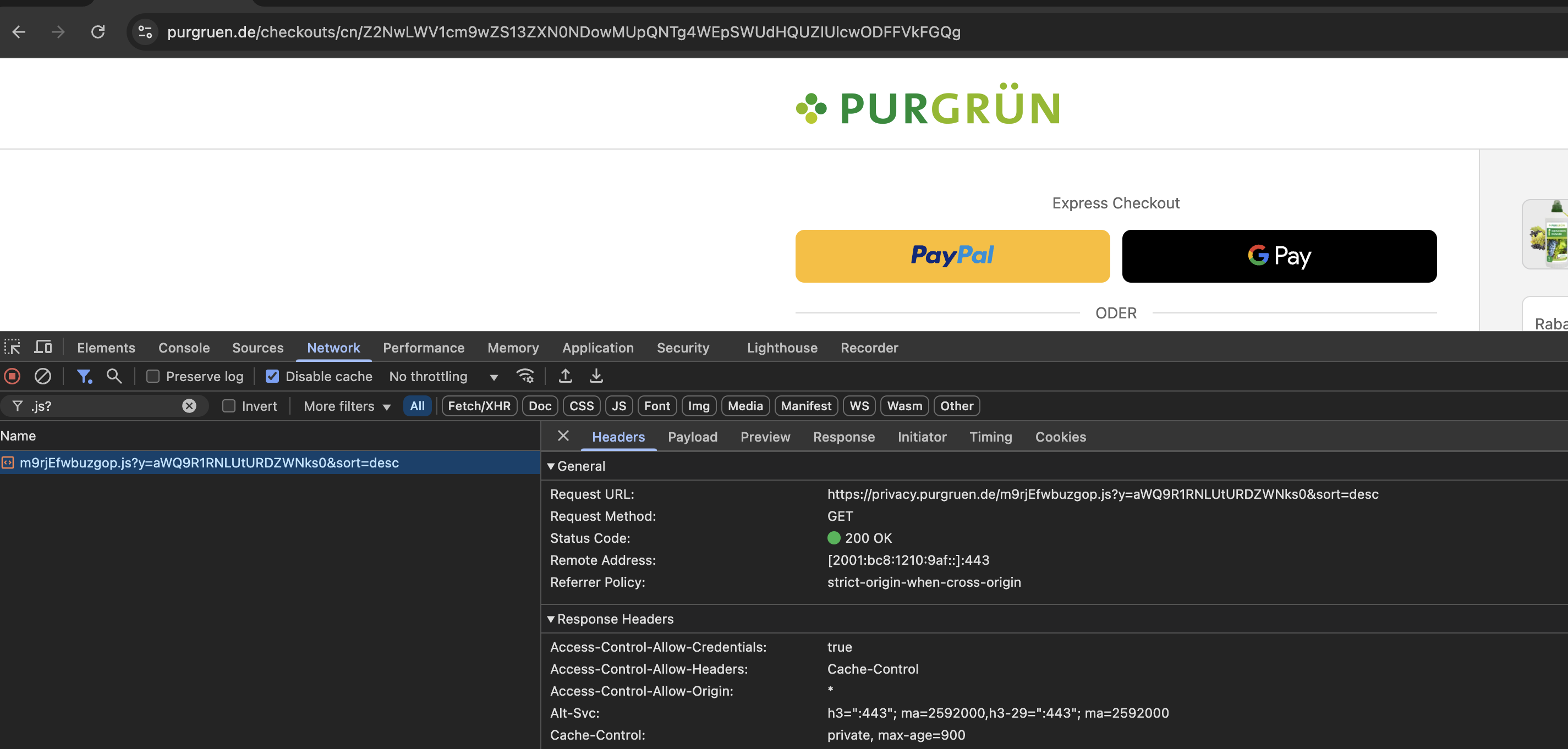
Task: Pay with the PayPal express button
Action: [952, 256]
